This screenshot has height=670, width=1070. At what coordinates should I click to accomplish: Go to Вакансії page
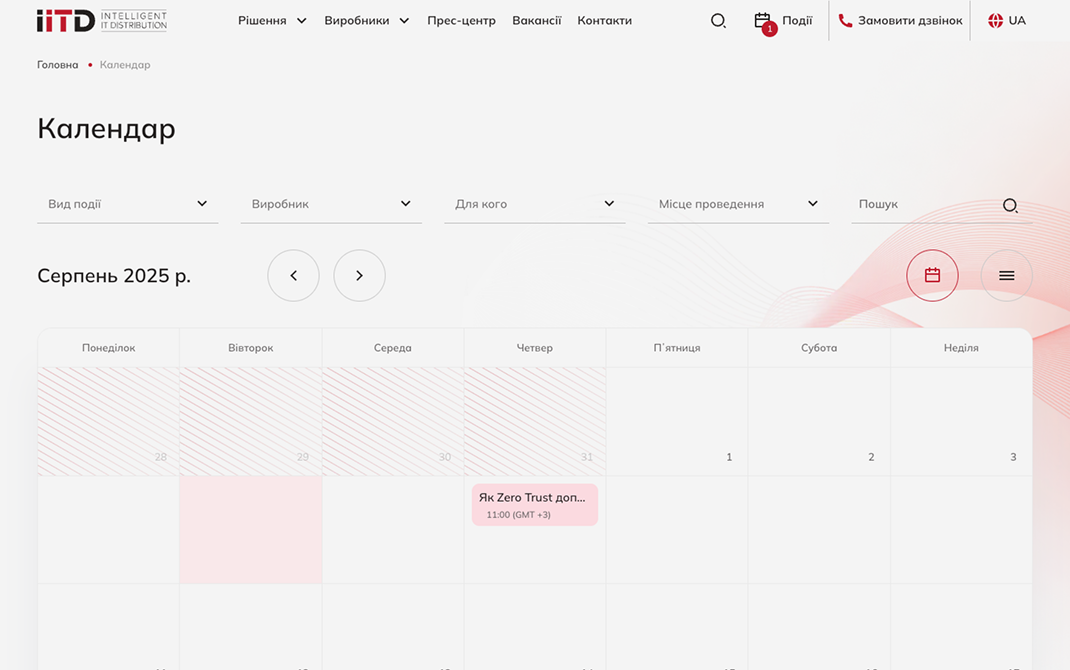(x=536, y=21)
